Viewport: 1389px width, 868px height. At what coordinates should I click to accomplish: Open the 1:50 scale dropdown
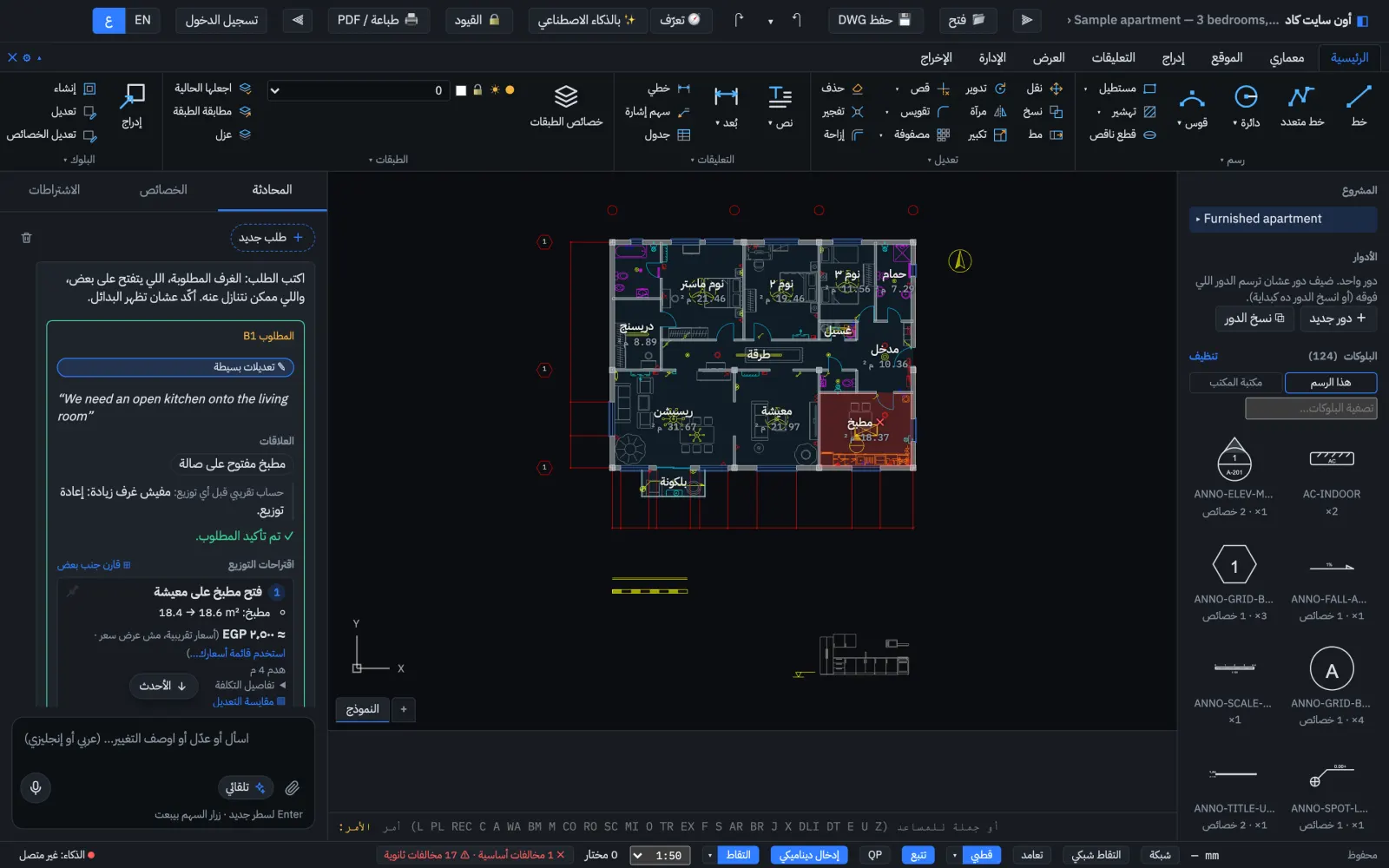661,855
